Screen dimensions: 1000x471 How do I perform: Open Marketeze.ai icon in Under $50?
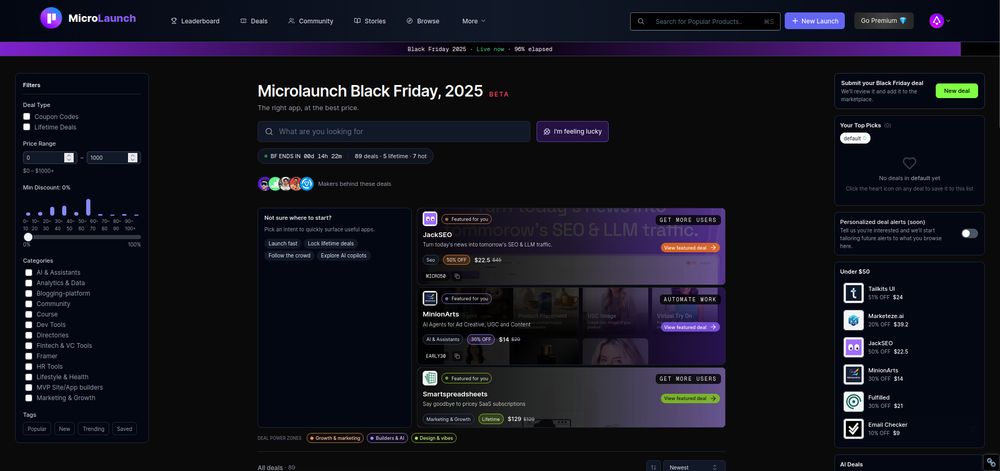853,320
